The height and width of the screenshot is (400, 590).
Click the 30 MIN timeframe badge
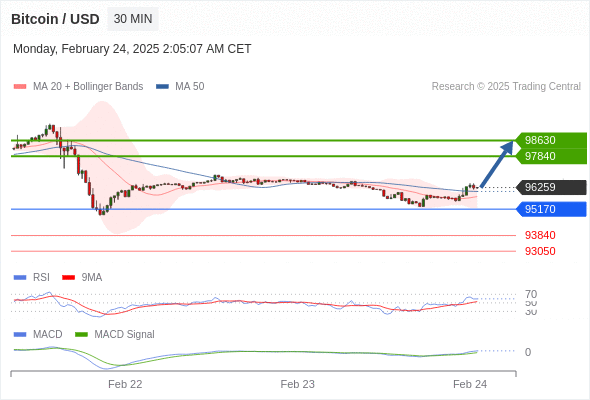point(133,19)
